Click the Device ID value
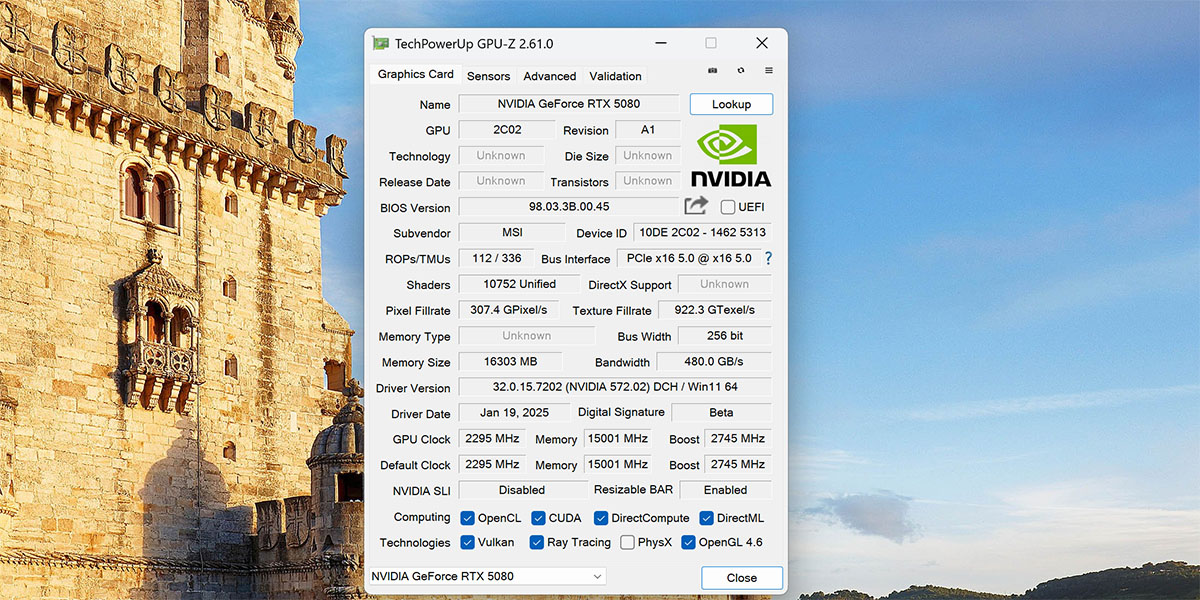The image size is (1200, 600). 702,233
